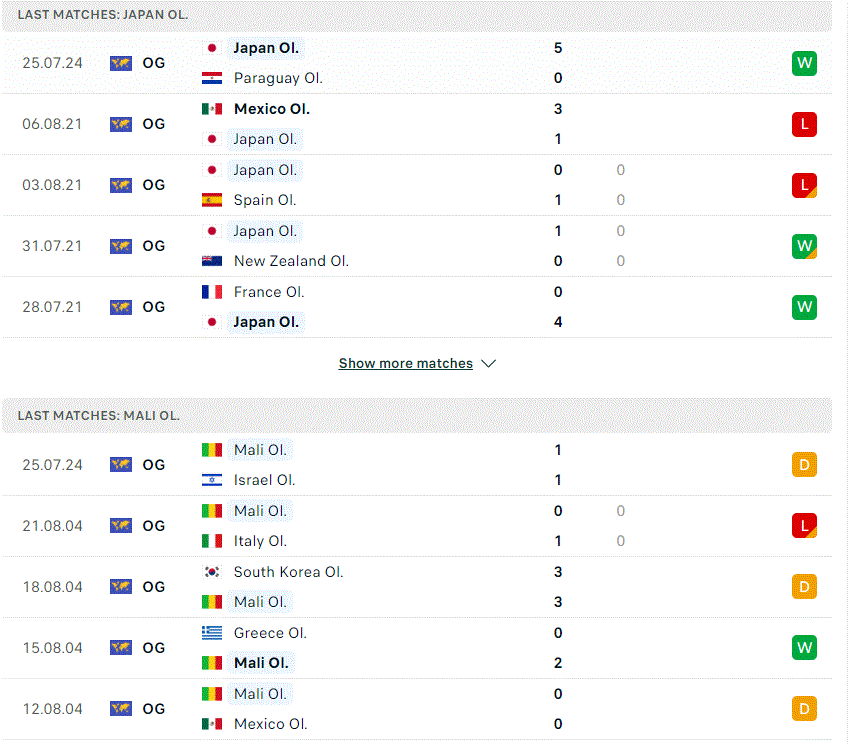This screenshot has height=744, width=848.
Task: Click the Greece Ol. flag icon
Action: (x=211, y=633)
